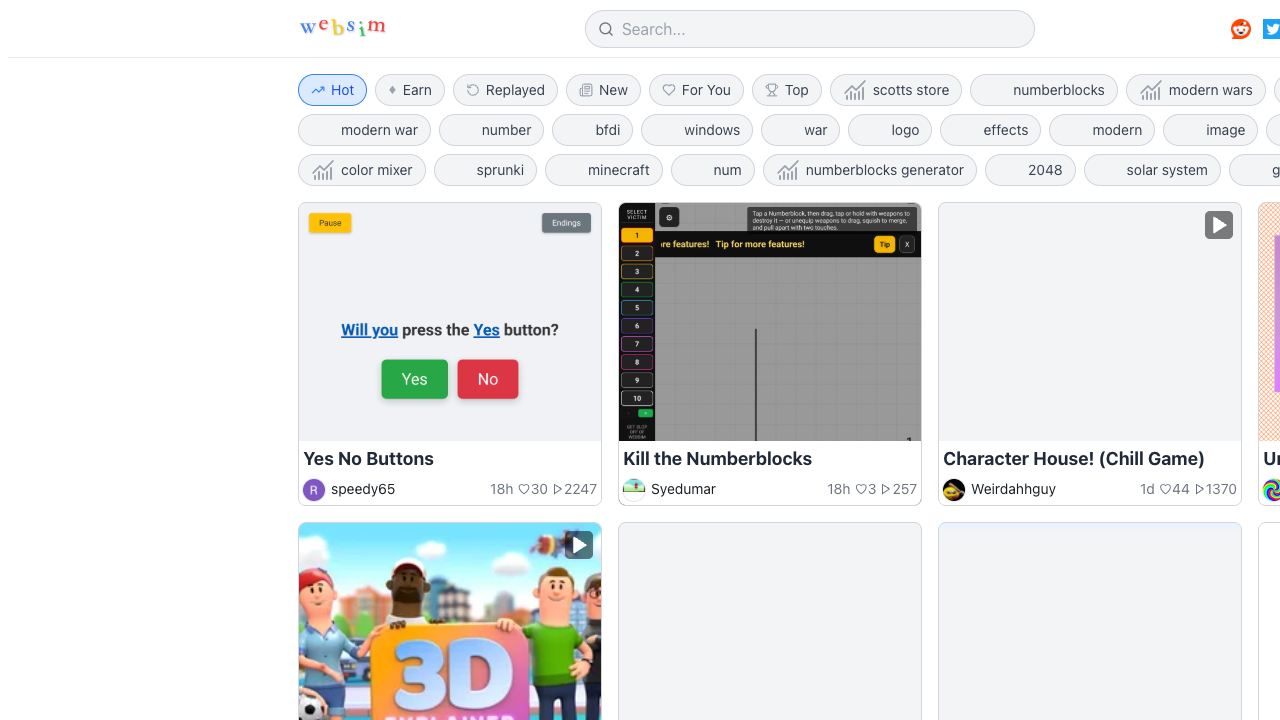This screenshot has height=720, width=1280.
Task: Pick the image tag chip
Action: 1210,130
